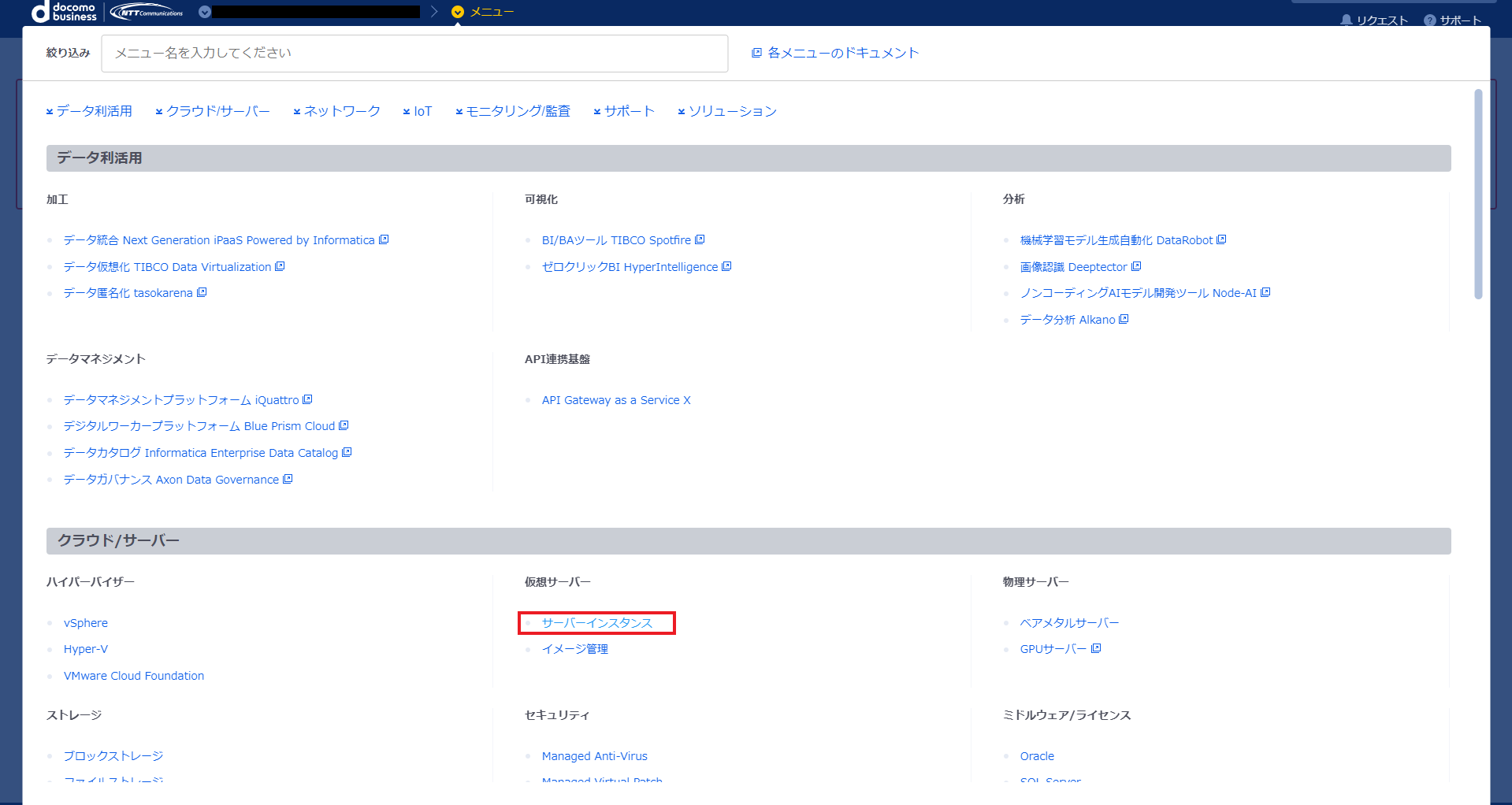The image size is (1512, 805).
Task: Click the サポート help icon in header
Action: (x=1430, y=20)
